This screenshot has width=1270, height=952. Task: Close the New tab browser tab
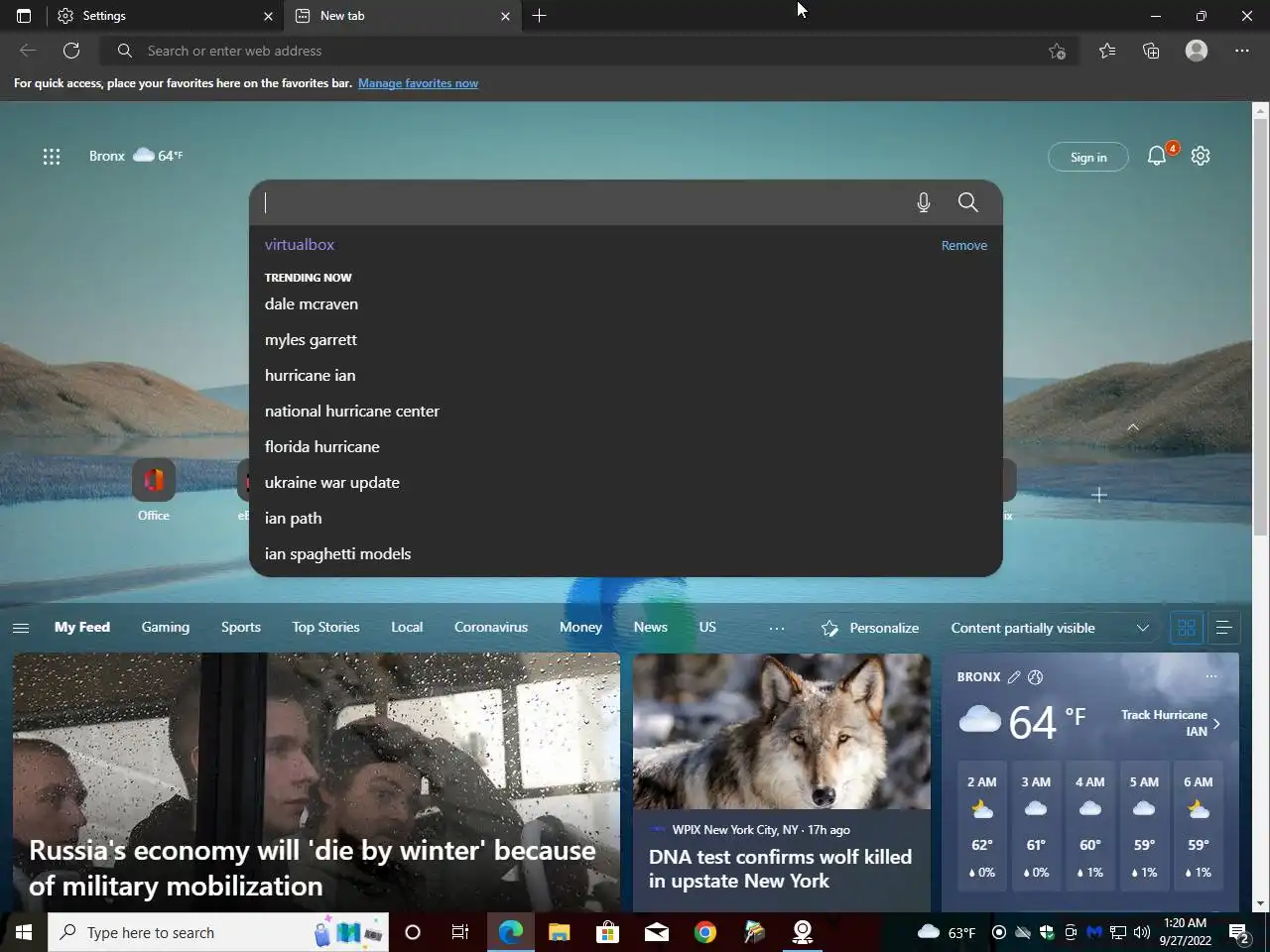click(x=505, y=16)
